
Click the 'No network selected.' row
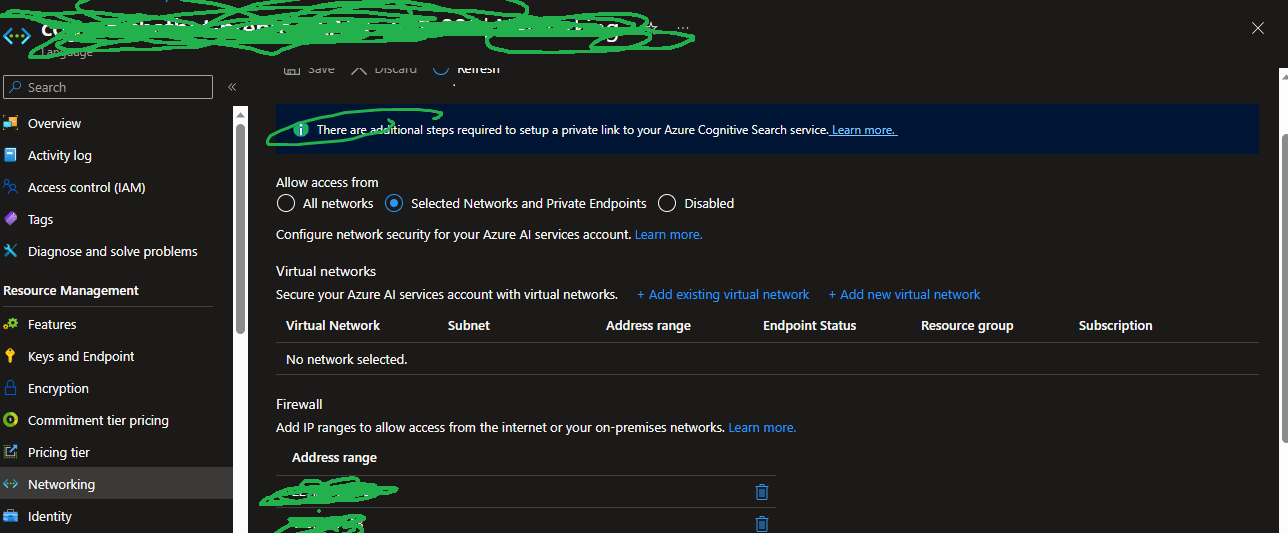767,359
